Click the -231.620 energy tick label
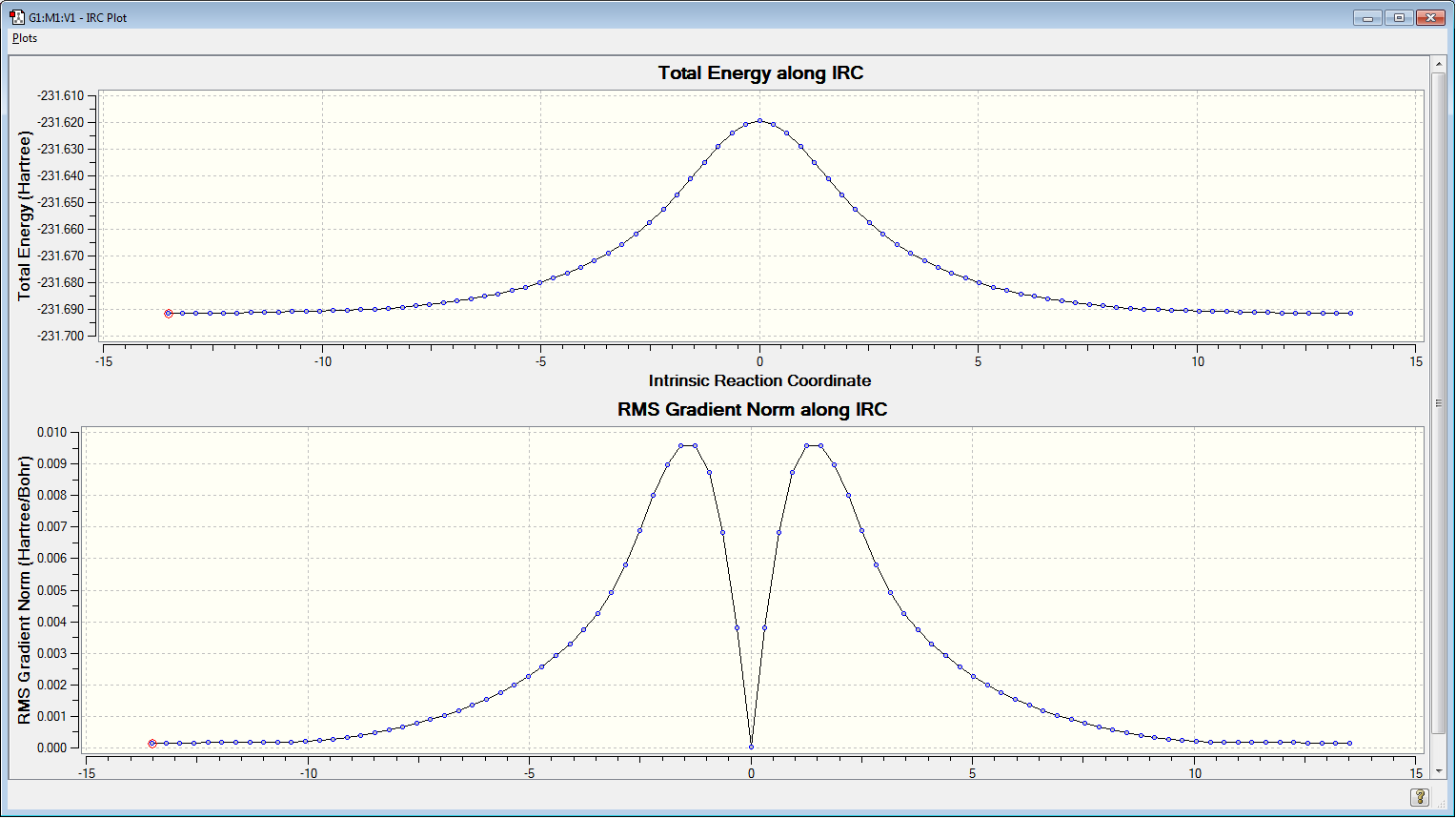Screen dimensions: 1456x819 (60, 122)
